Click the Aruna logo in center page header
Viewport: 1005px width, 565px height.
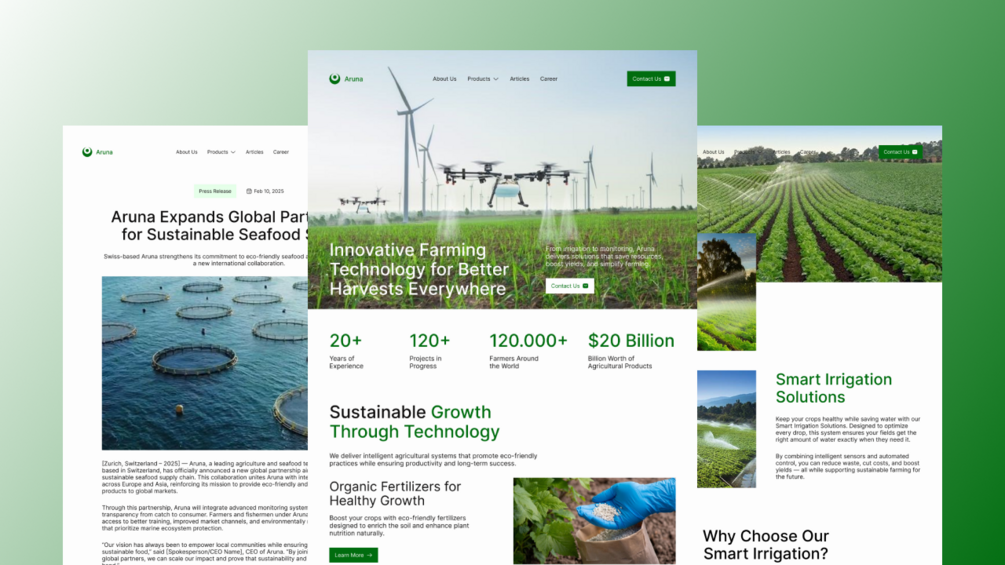point(346,79)
